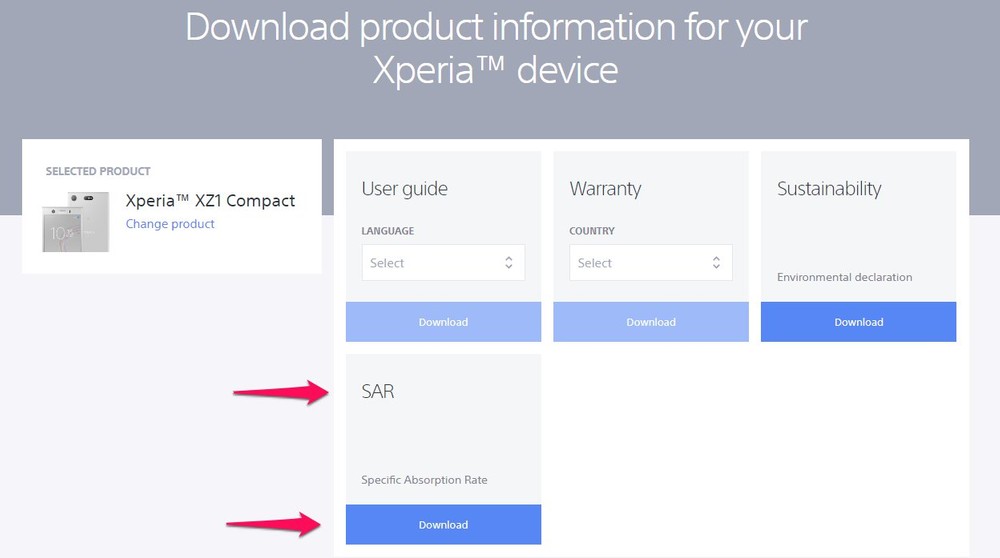Screen dimensions: 1000x558
Task: Click the up-down chevron icon in Language select
Action: [x=508, y=263]
